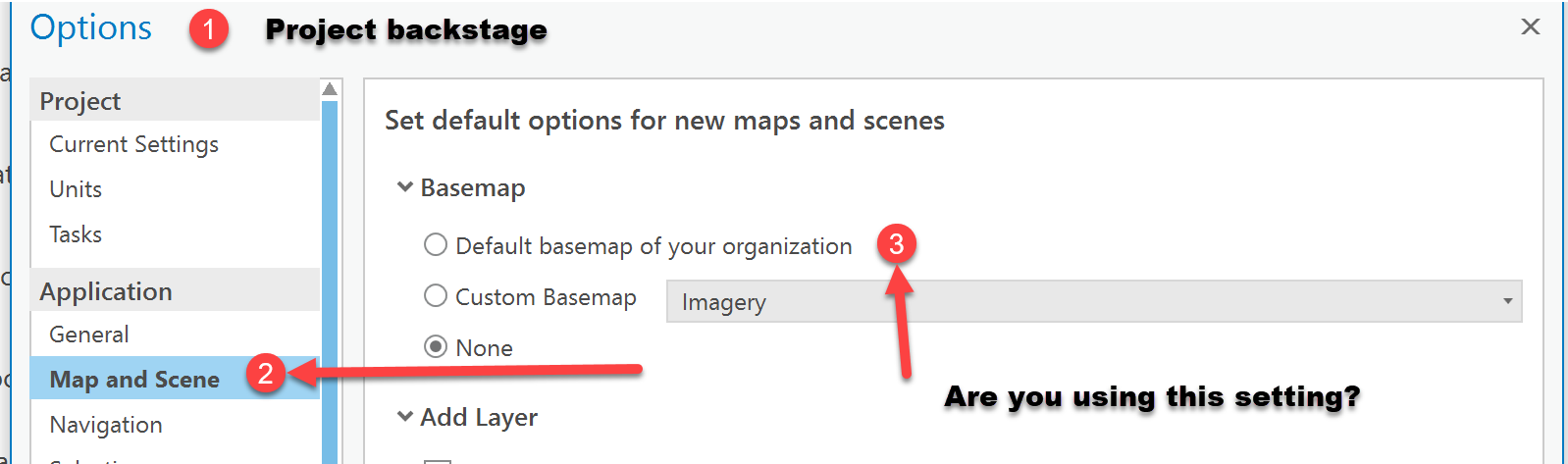The width and height of the screenshot is (1568, 464).
Task: Select the None basemap option
Action: coord(436,347)
